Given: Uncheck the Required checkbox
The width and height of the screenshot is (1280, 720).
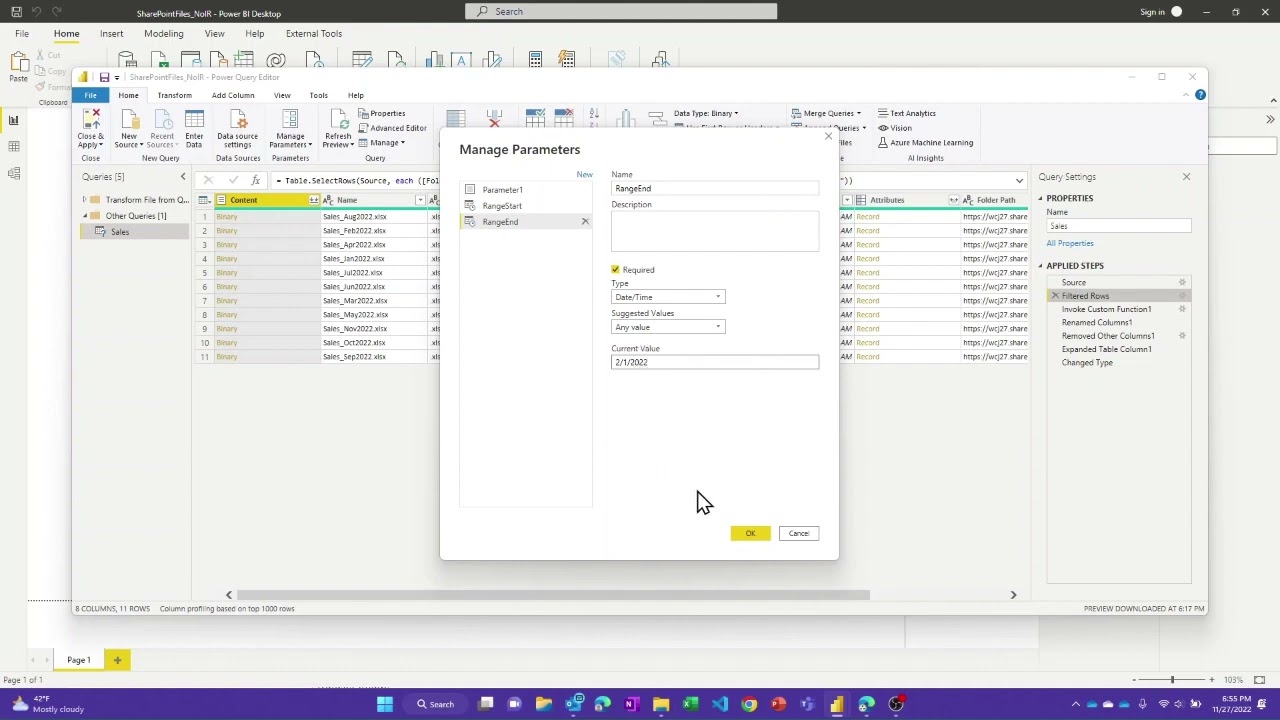Looking at the screenshot, I should (x=616, y=270).
